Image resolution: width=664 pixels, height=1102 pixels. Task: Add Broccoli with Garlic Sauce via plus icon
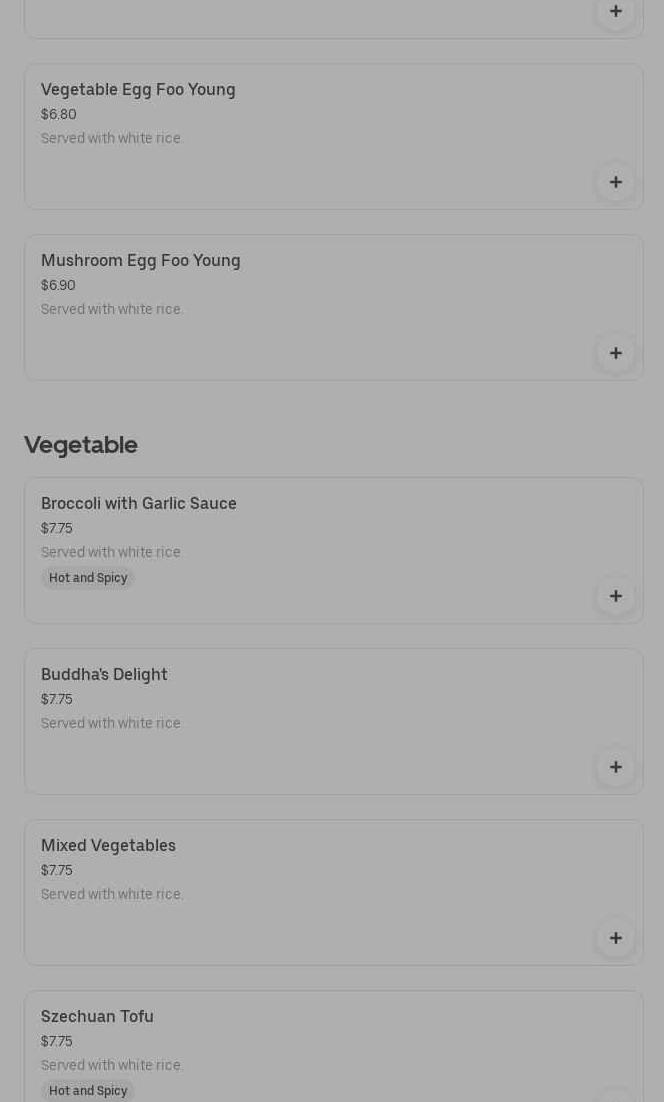coord(615,596)
